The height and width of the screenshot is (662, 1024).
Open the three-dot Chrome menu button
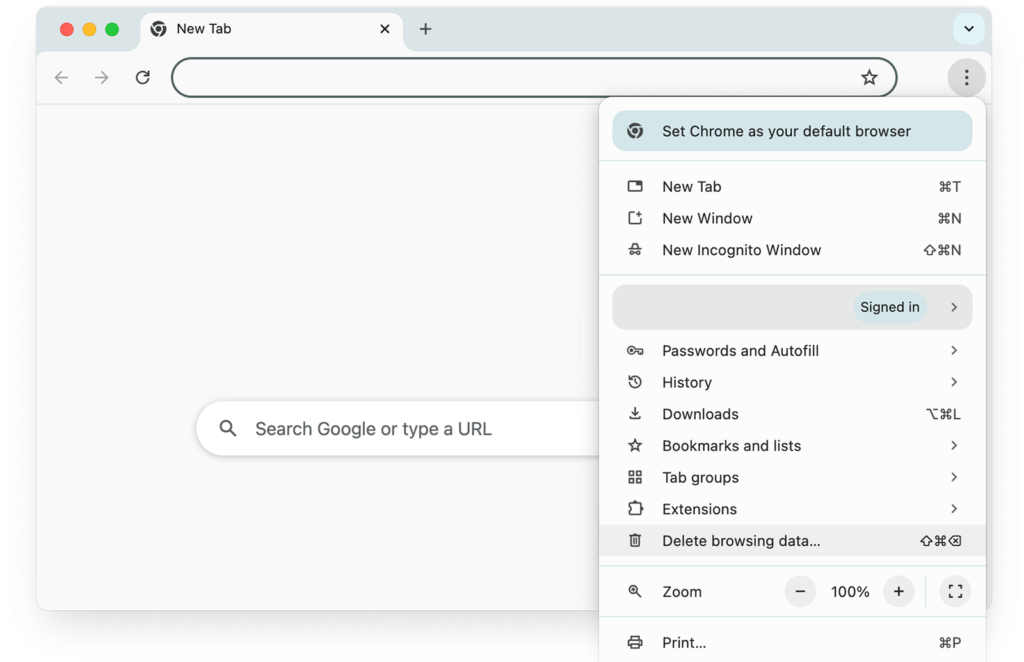[967, 78]
